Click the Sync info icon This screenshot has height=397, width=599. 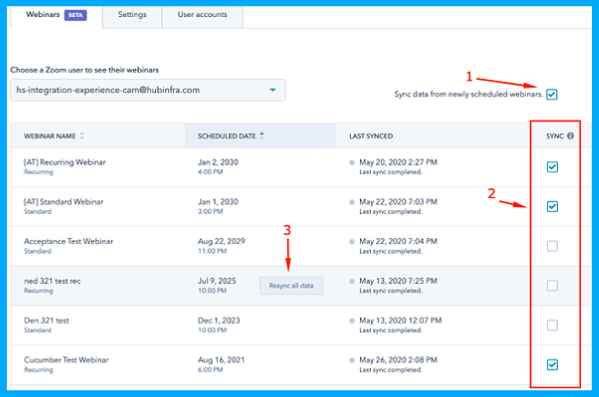(x=570, y=136)
